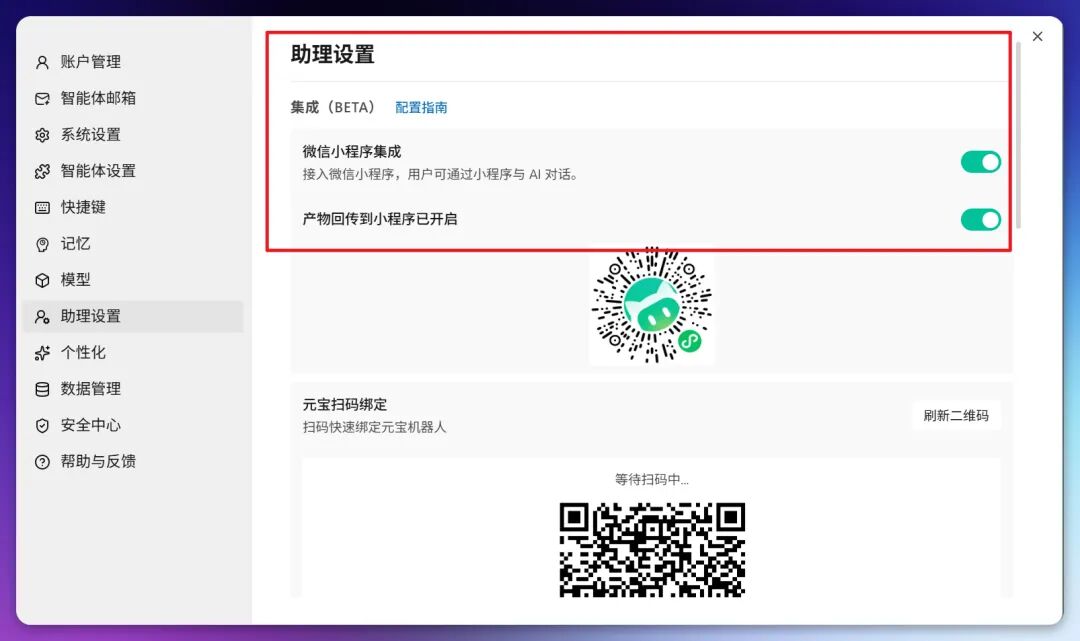Click the settings panel vertical scrollbar
Screen dimensions: 1080x641
pos(1018,135)
